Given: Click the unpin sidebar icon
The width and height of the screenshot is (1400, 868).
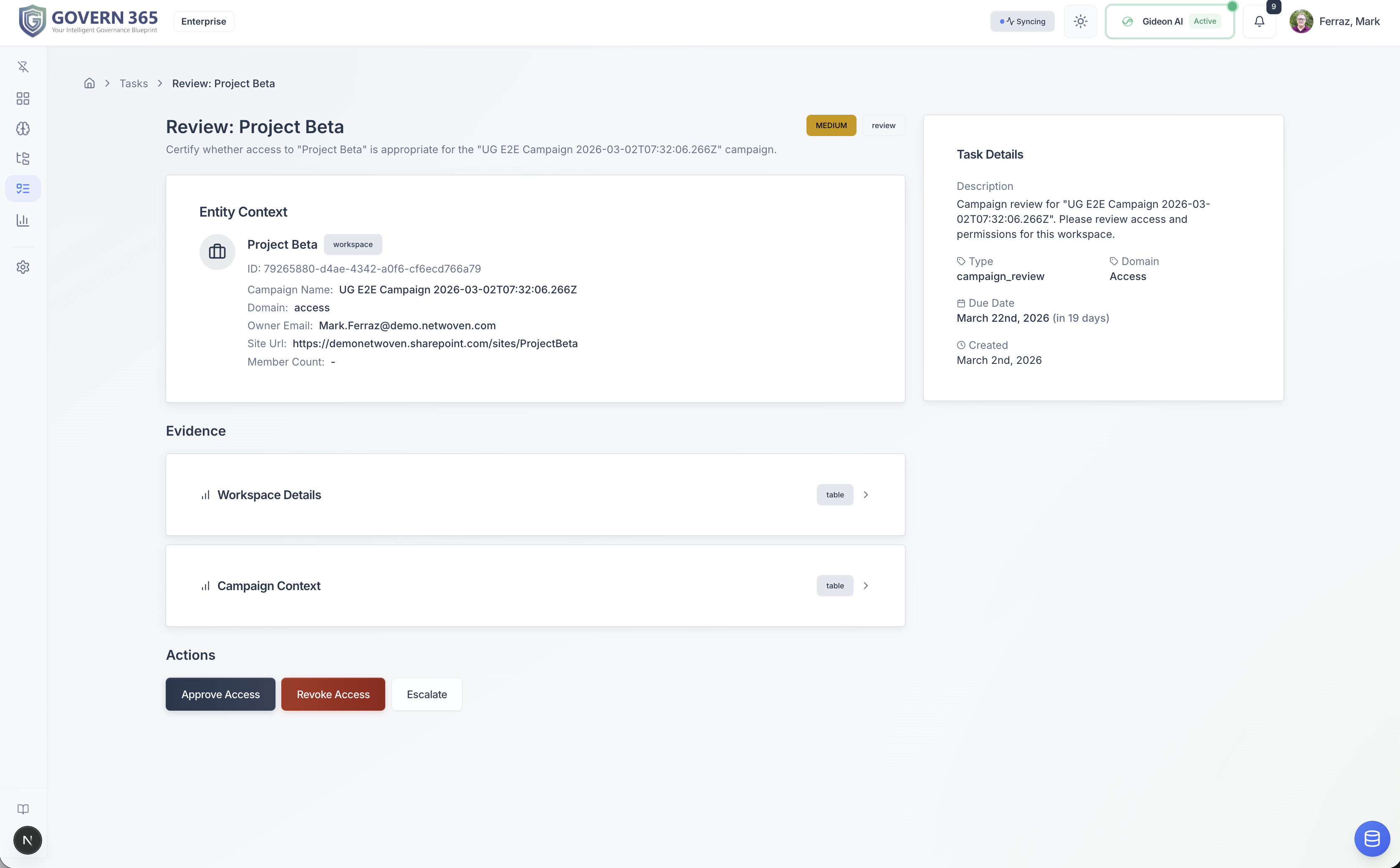Looking at the screenshot, I should 23,67.
